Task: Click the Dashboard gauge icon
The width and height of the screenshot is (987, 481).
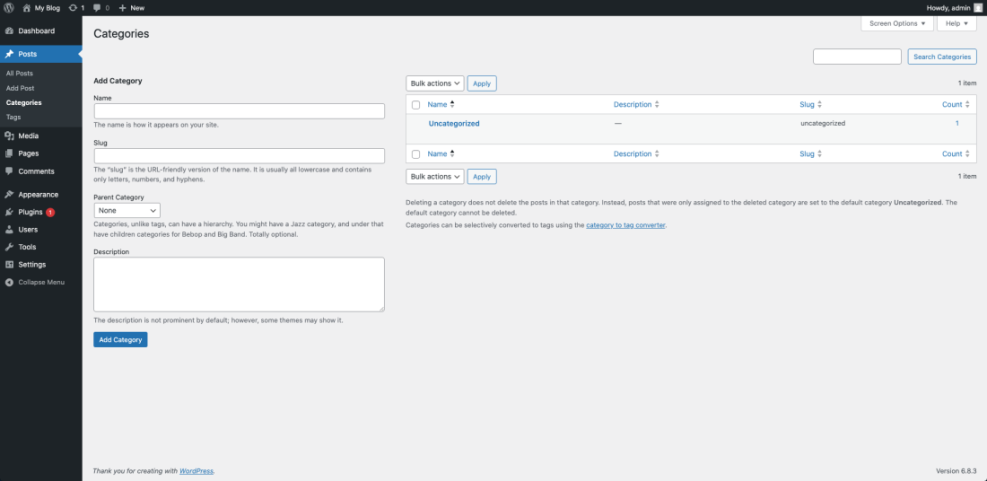Action: click(x=9, y=31)
